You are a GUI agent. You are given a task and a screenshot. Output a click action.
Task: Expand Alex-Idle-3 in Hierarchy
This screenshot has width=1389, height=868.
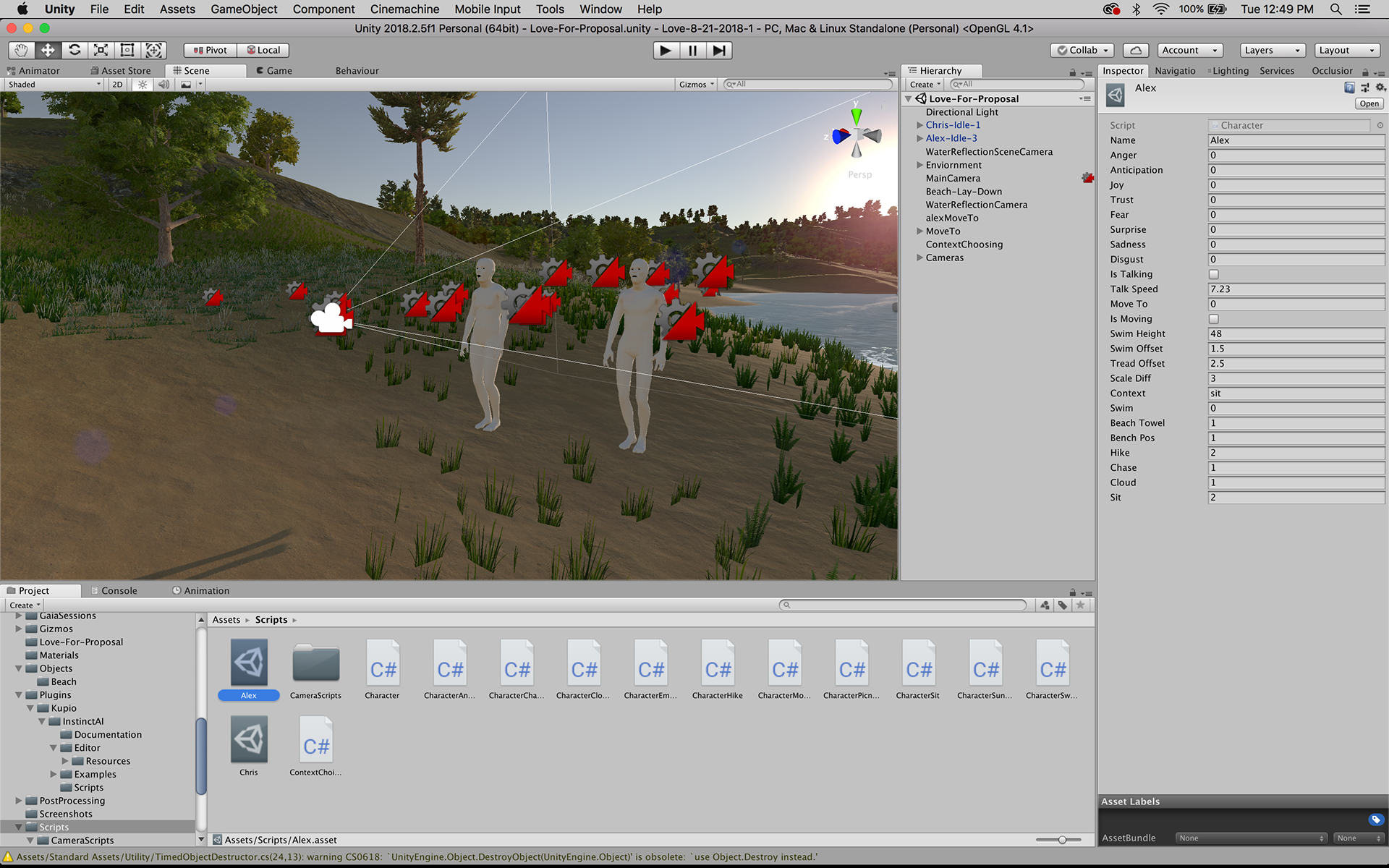(919, 138)
